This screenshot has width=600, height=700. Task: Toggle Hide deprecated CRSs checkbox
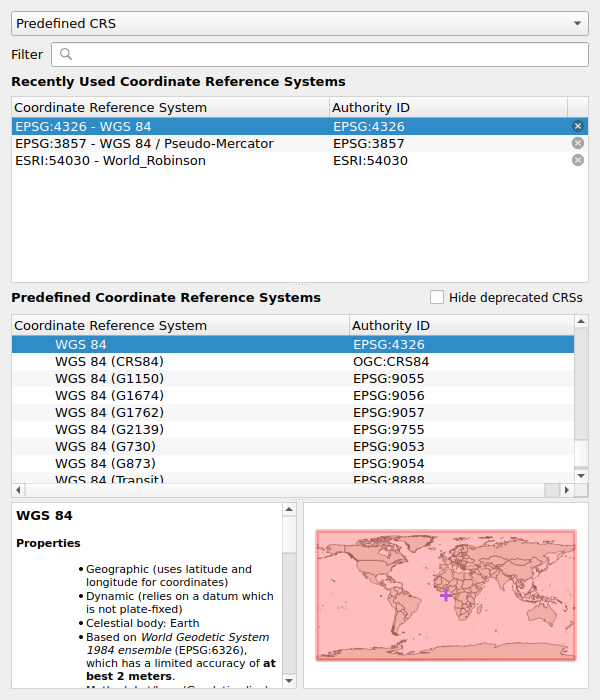(437, 297)
